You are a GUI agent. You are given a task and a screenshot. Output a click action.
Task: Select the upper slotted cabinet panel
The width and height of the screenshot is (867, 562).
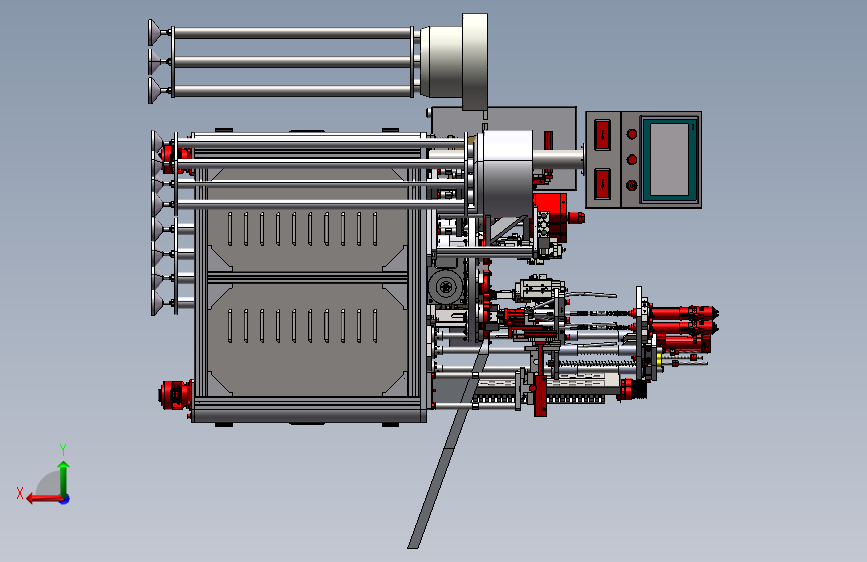point(307,220)
